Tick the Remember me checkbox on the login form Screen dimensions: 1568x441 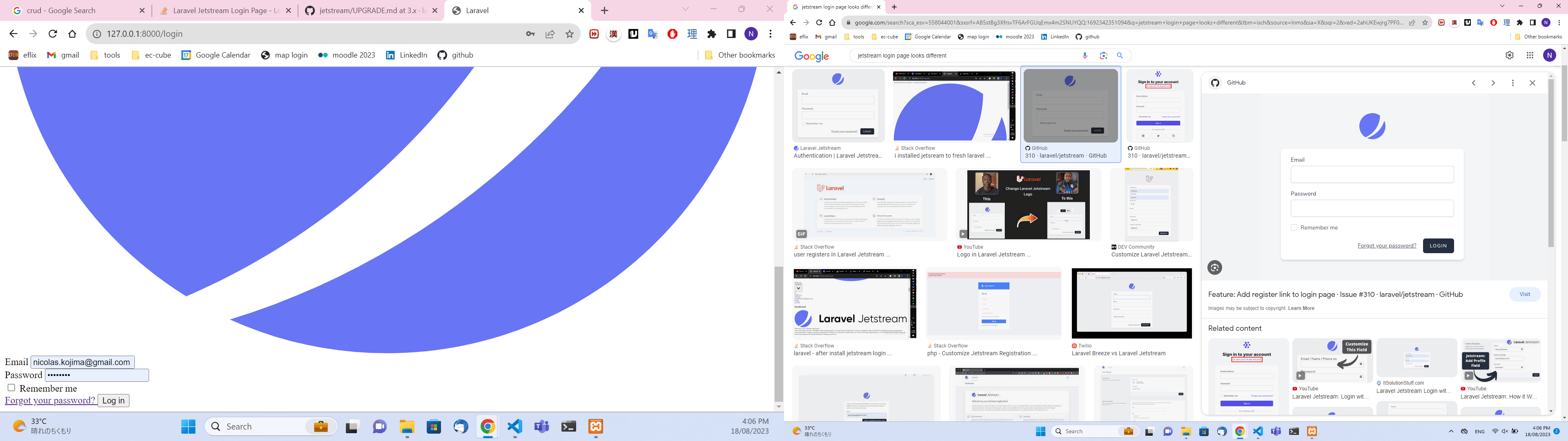coord(11,388)
